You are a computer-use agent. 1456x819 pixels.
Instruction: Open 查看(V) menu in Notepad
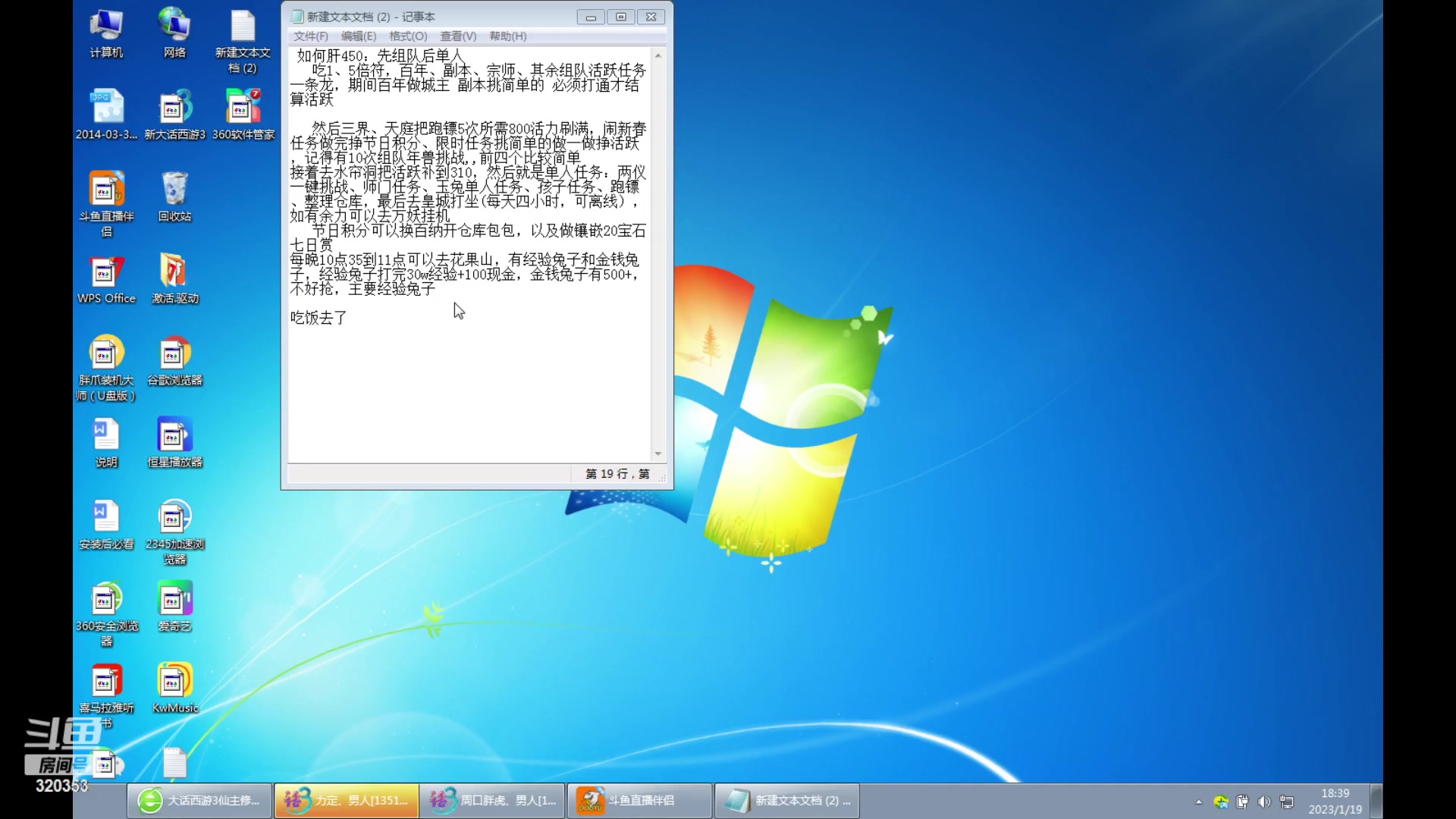click(458, 36)
